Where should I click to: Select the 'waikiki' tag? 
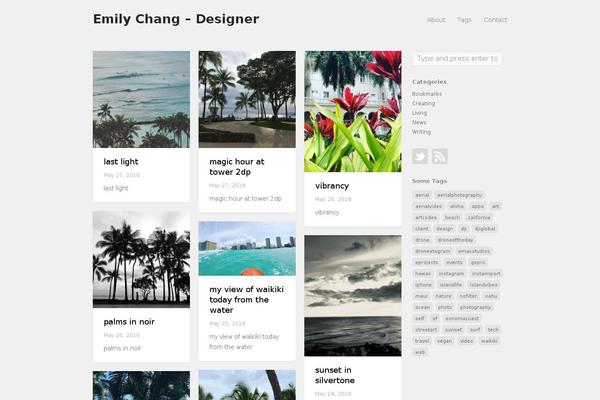click(x=489, y=341)
